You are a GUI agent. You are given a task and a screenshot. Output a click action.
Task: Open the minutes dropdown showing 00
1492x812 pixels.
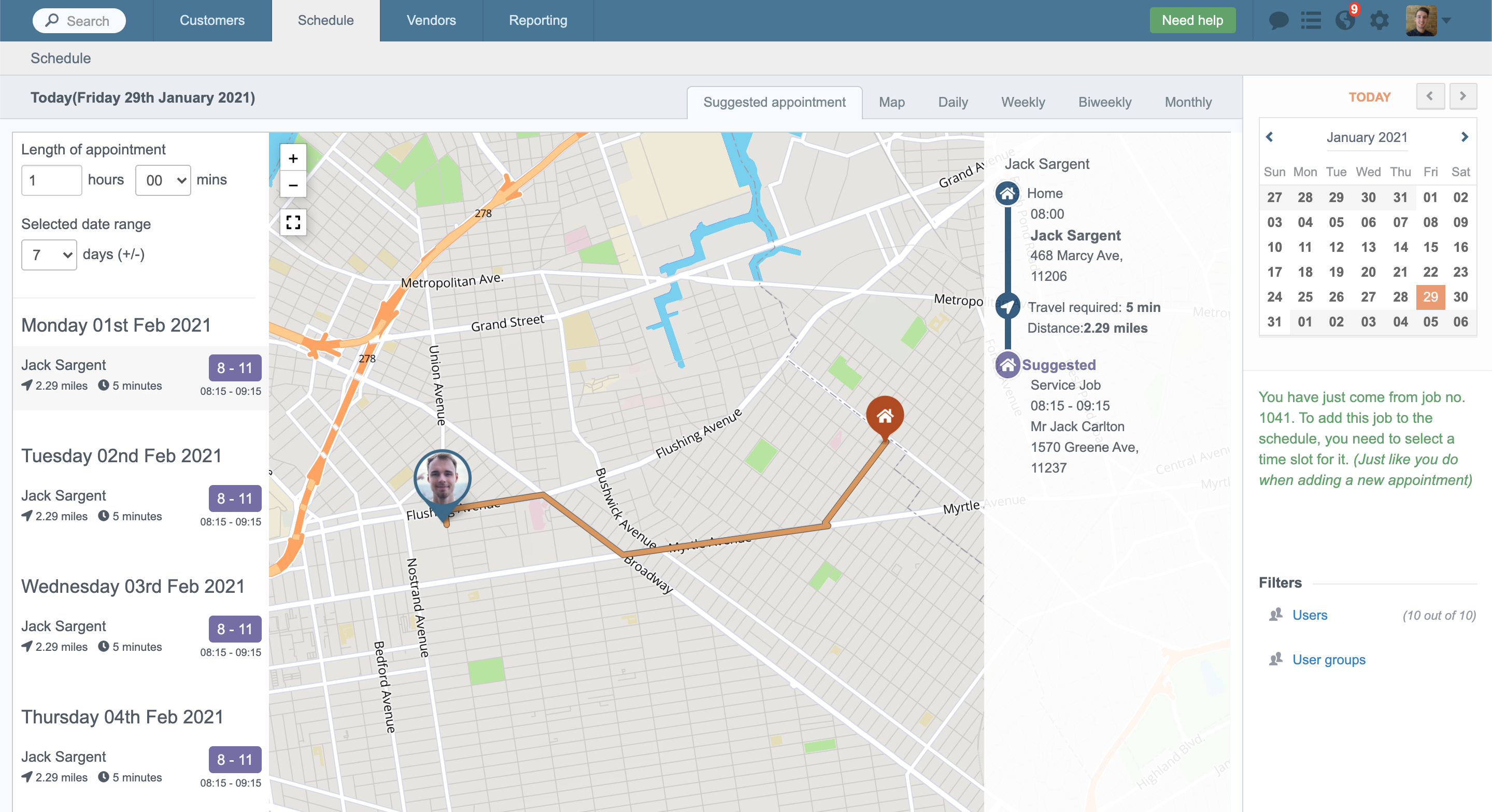coord(163,180)
